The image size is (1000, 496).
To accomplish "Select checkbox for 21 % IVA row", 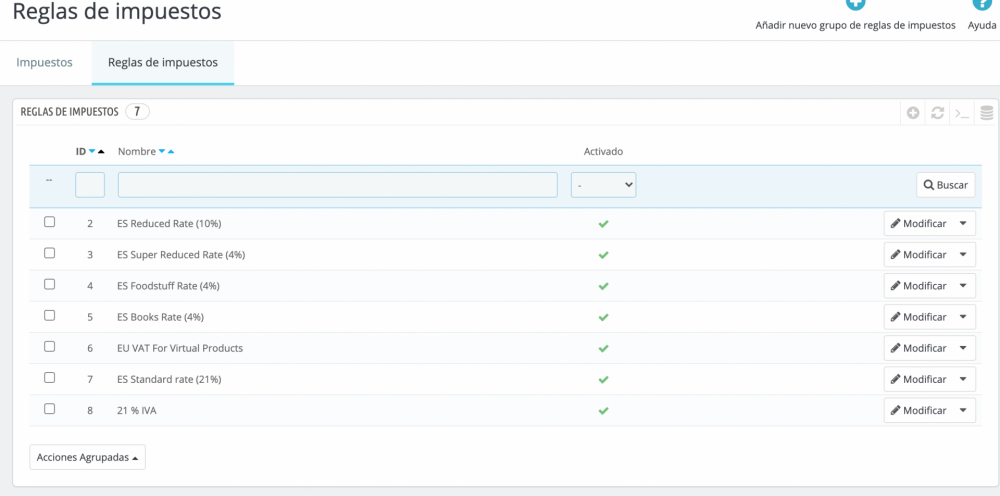I will click(x=49, y=409).
